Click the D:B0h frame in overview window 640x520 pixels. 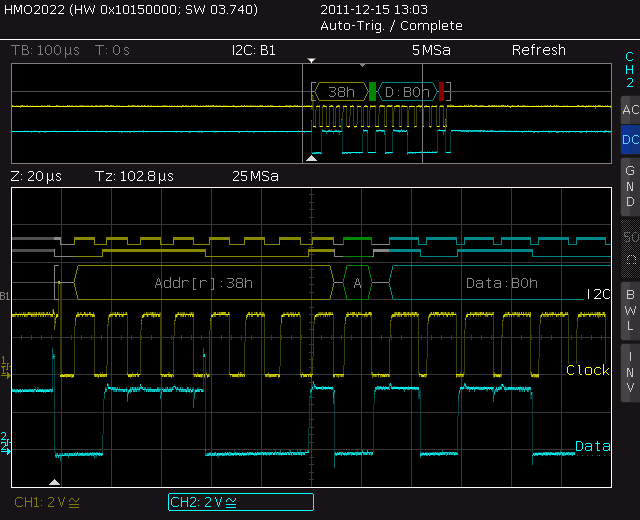pyautogui.click(x=407, y=92)
